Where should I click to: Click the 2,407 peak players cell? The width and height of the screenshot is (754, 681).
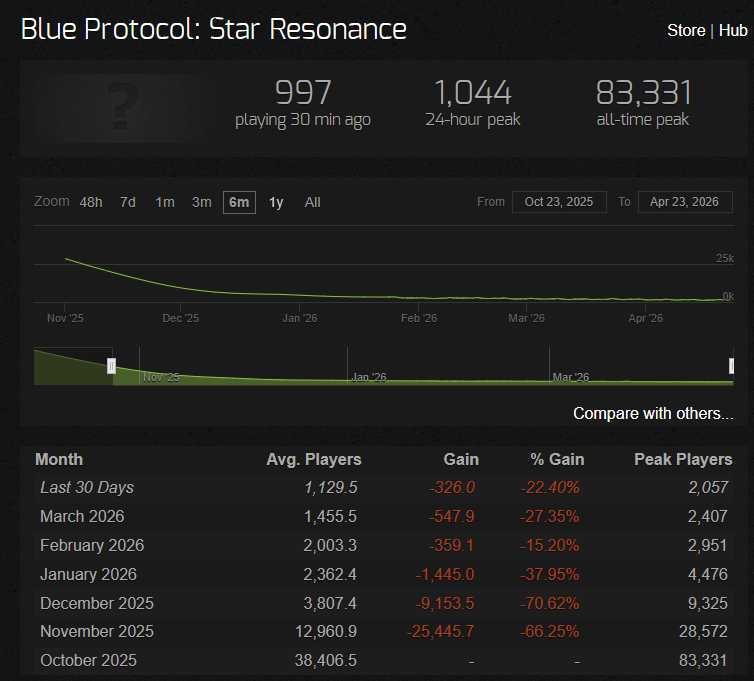point(707,516)
